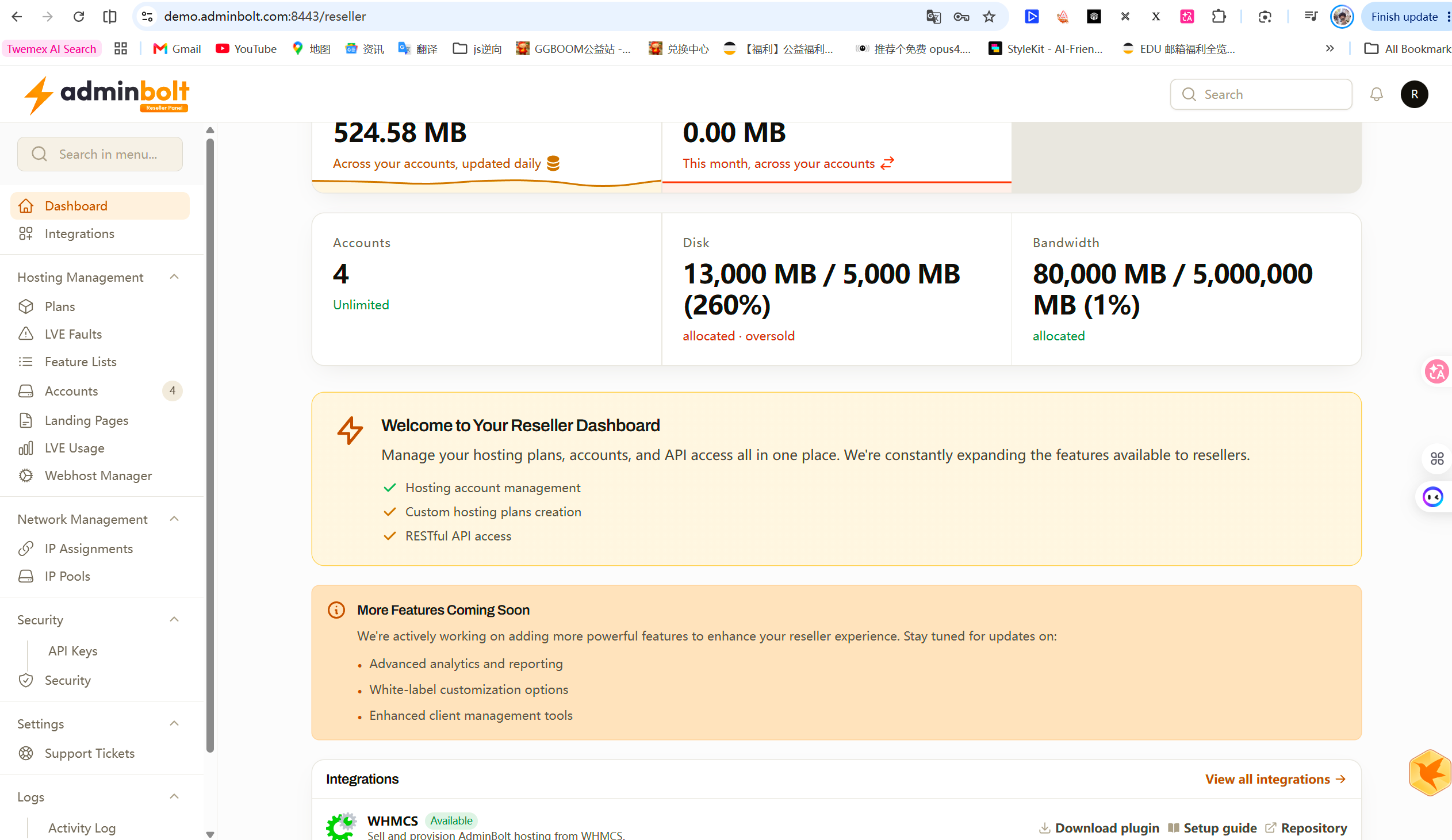Bookmark this page with the star icon
This screenshot has width=1452, height=840.
tap(989, 17)
